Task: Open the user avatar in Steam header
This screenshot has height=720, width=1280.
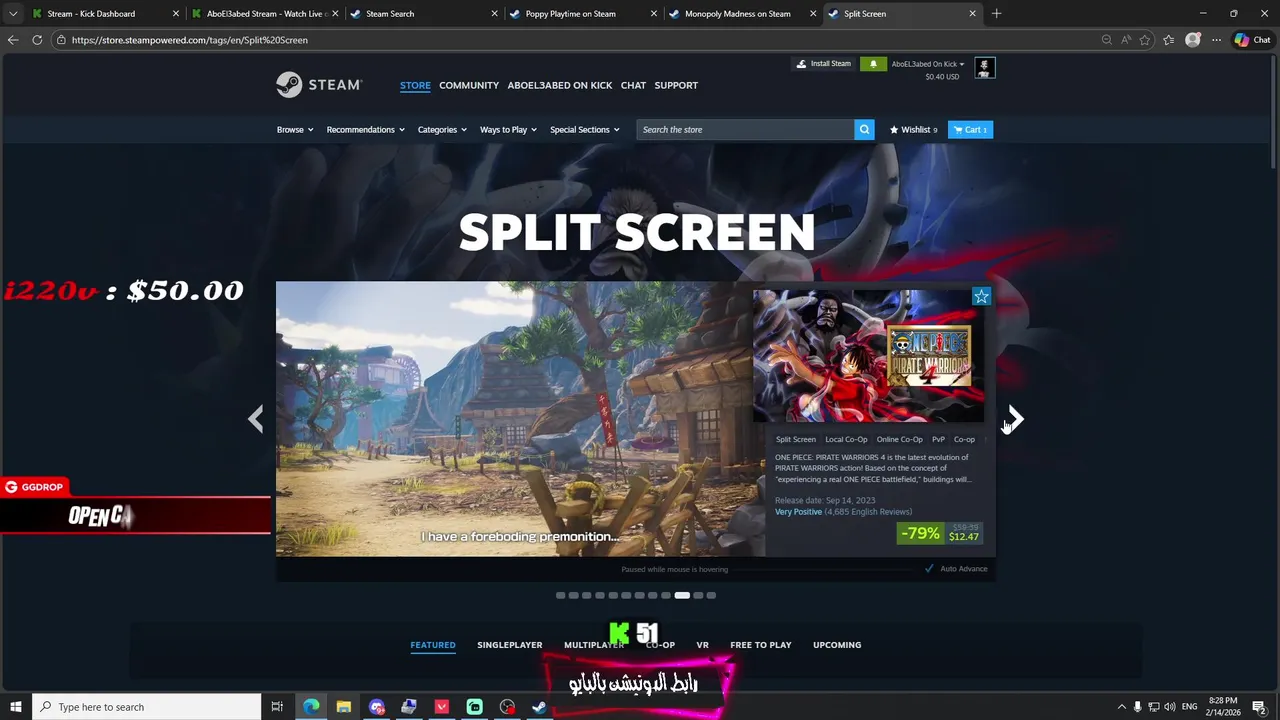Action: [985, 68]
